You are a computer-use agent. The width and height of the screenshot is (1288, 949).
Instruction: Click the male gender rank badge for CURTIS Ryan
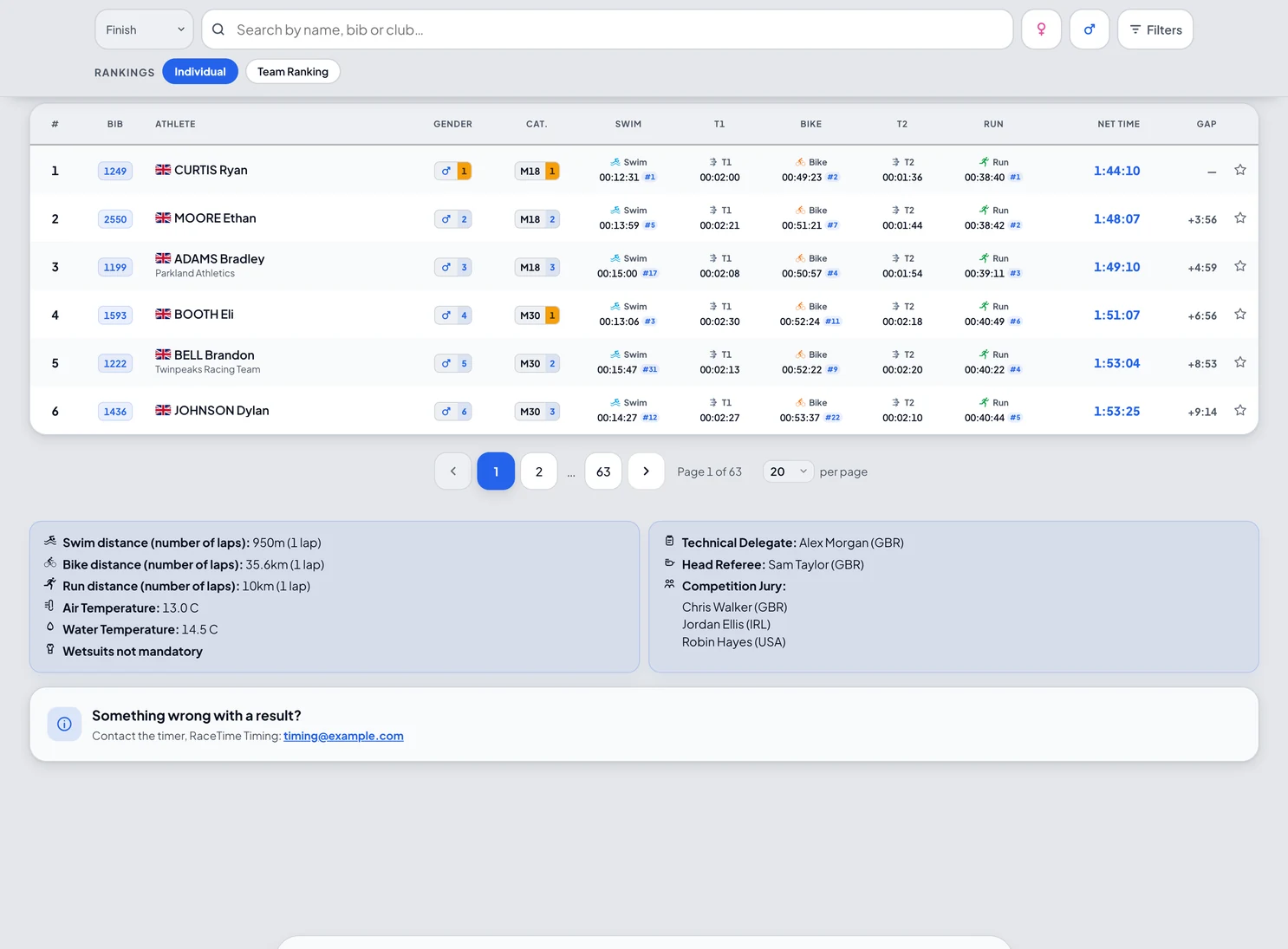(453, 171)
